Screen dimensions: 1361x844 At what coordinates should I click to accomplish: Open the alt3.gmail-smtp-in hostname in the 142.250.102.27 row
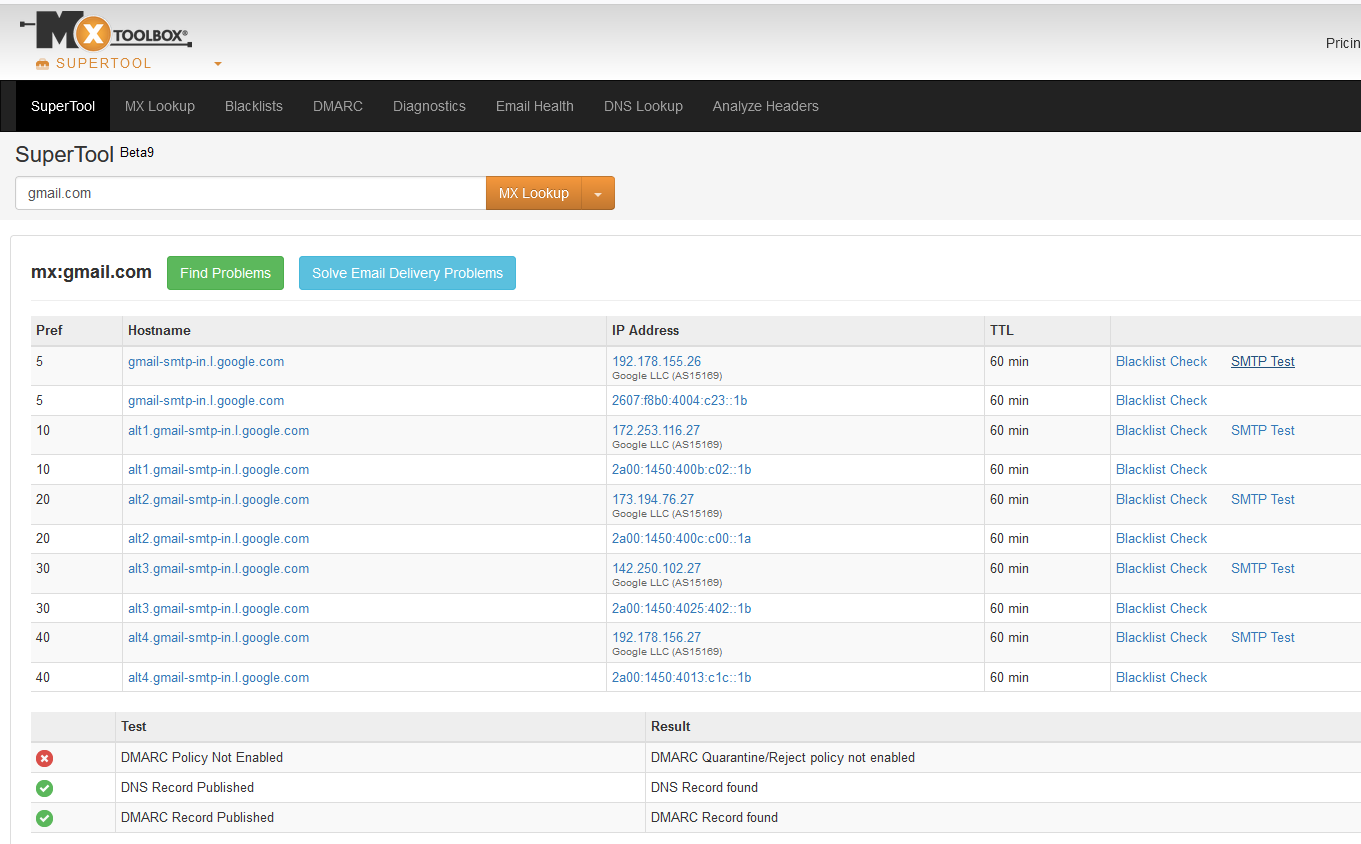[218, 569]
